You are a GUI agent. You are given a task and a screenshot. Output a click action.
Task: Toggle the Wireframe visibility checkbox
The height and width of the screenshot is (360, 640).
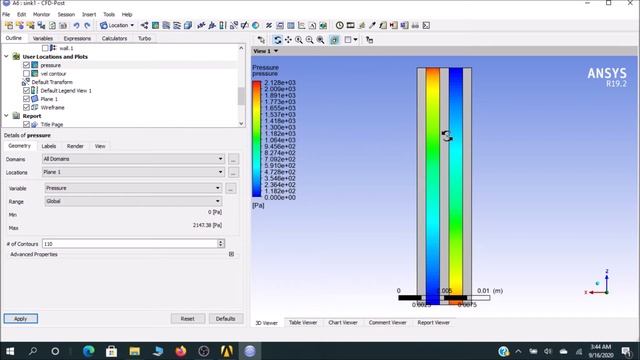click(x=27, y=107)
